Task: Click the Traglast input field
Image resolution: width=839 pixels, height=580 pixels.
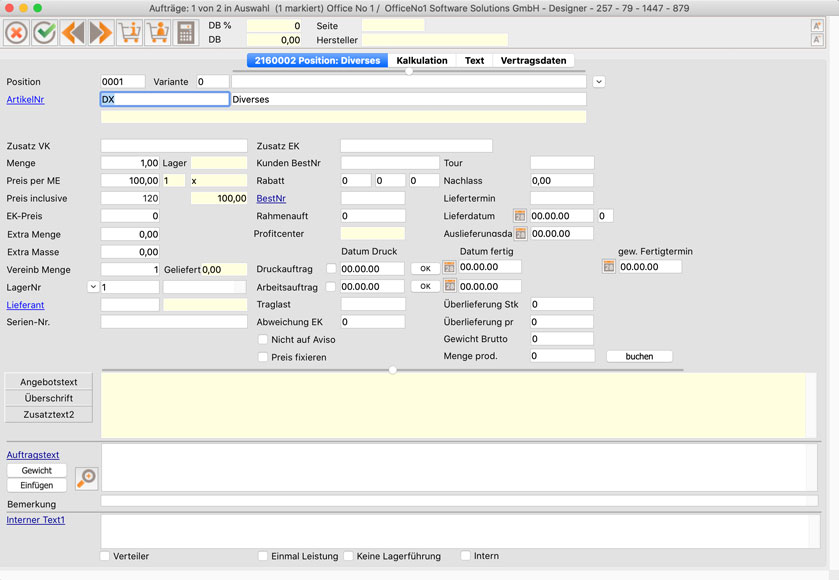Action: [x=373, y=304]
